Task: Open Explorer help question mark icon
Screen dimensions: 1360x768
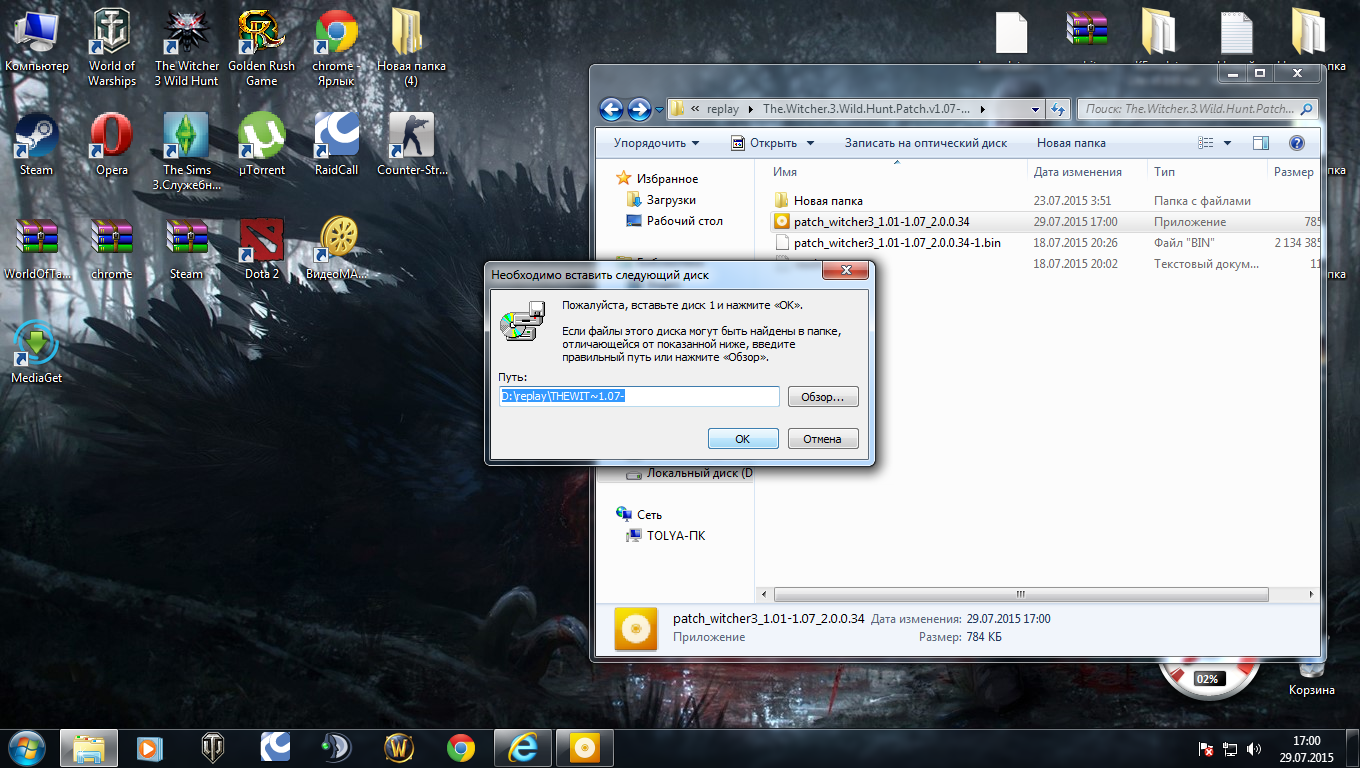Action: tap(1297, 143)
